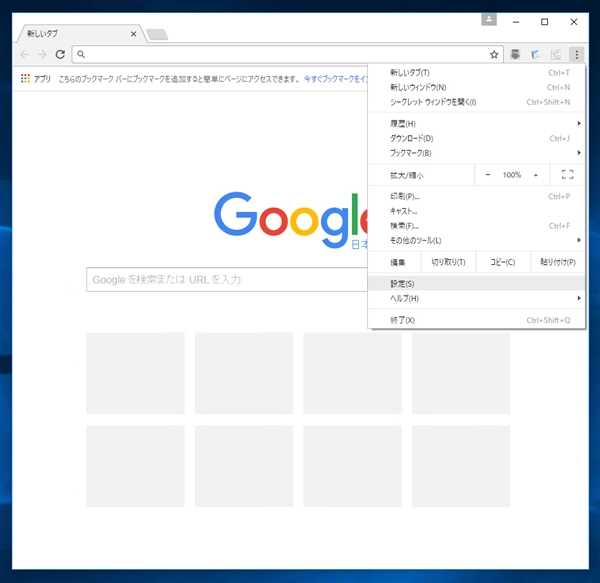Increase zoom with the plus button
Image resolution: width=600 pixels, height=583 pixels.
536,175
